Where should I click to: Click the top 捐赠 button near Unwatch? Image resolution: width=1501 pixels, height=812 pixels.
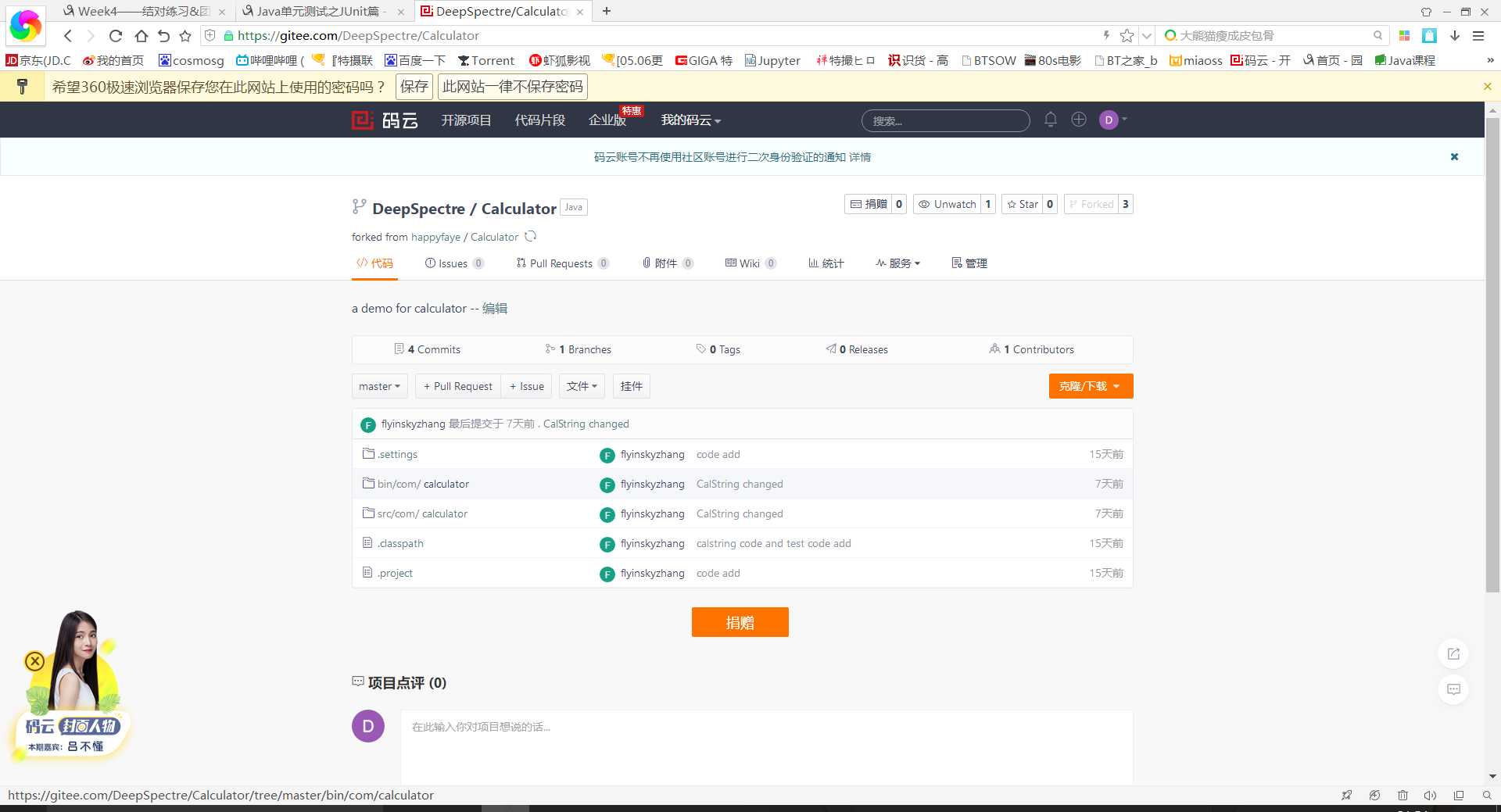click(868, 204)
